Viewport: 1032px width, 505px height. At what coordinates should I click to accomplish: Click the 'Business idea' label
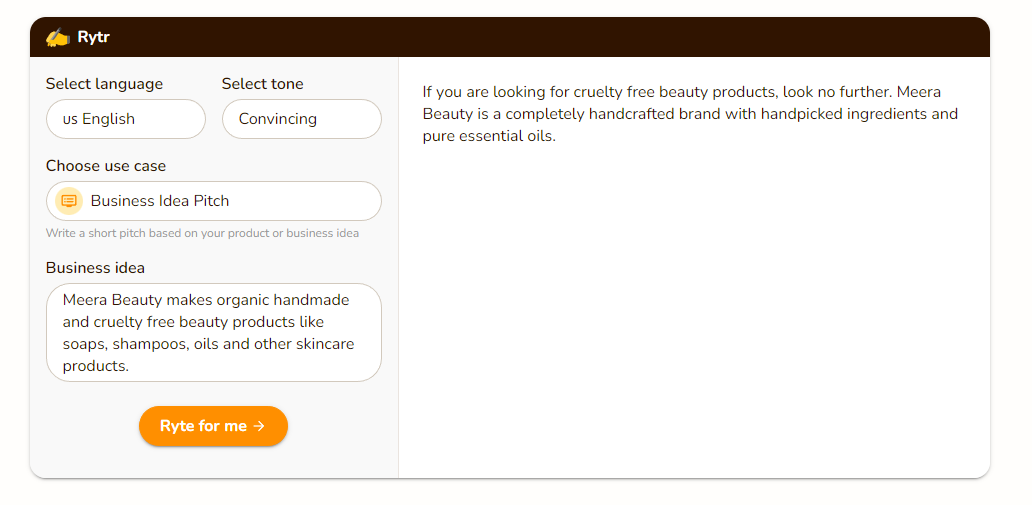[x=95, y=268]
